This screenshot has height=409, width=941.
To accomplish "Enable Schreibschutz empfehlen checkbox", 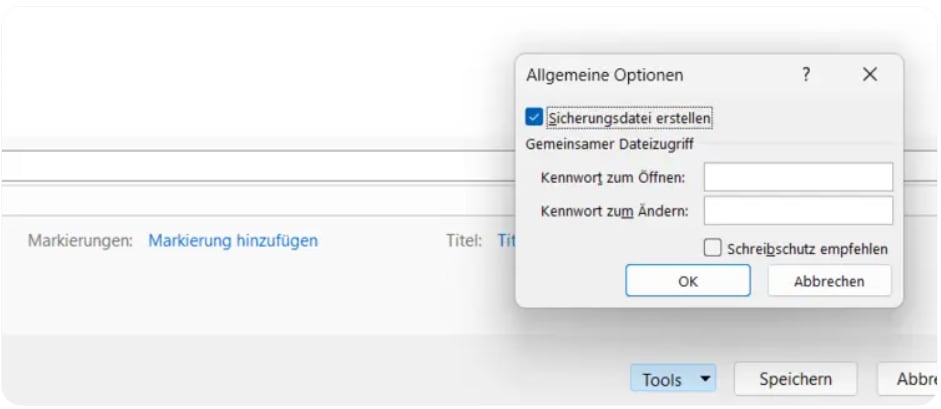I will [712, 248].
